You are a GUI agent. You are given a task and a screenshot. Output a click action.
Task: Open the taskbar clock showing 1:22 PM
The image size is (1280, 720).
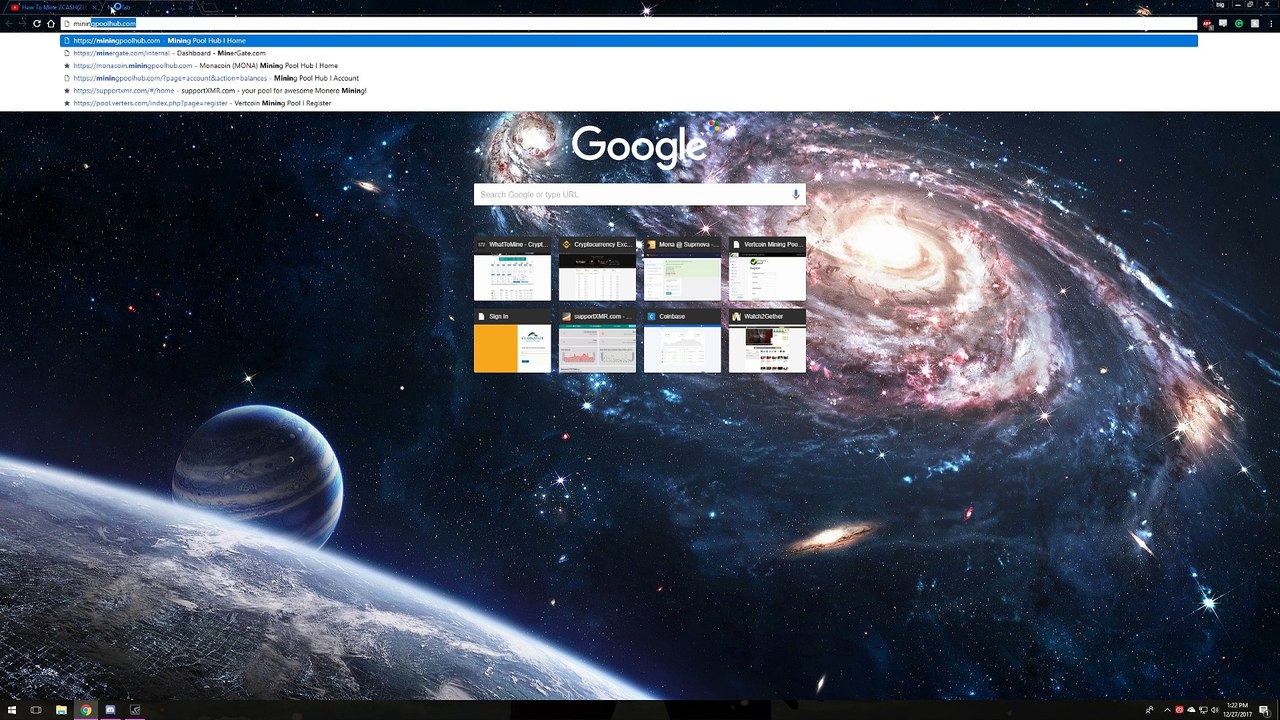[x=1236, y=710]
